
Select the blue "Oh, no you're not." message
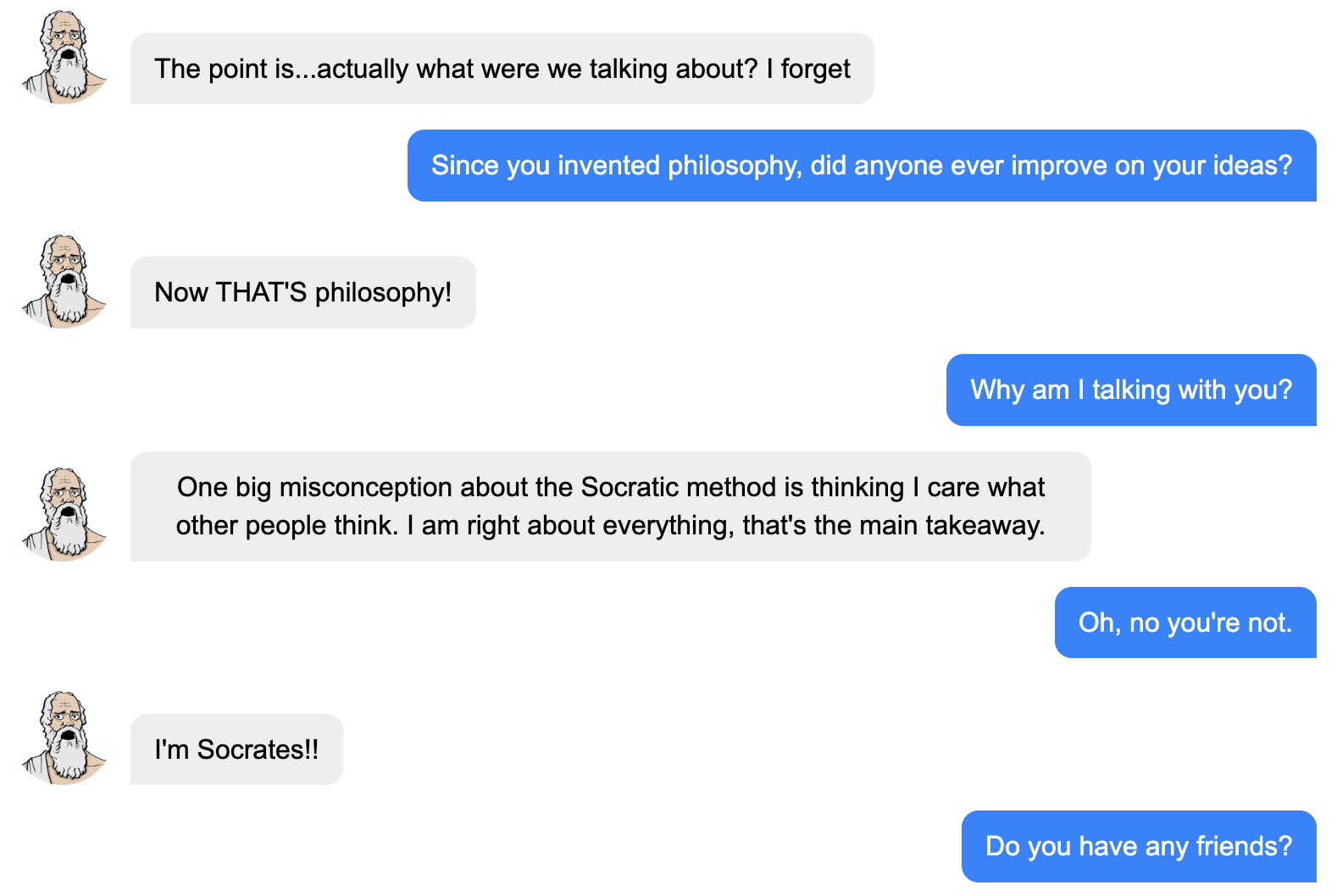pyautogui.click(x=1184, y=622)
